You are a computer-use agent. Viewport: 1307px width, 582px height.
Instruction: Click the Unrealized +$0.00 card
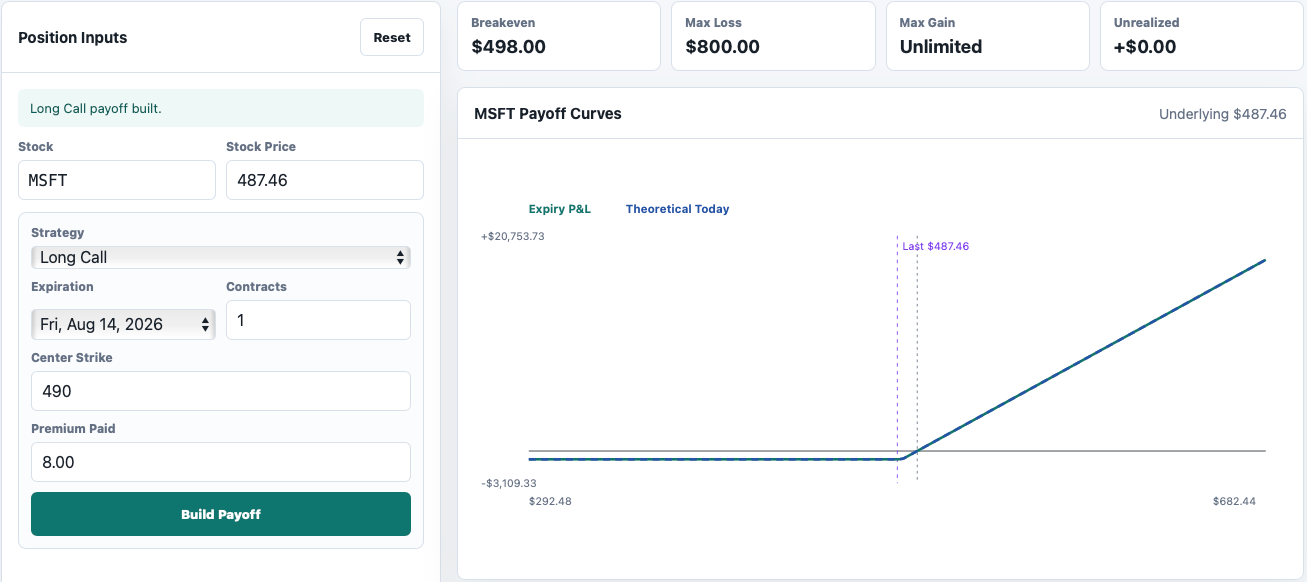pos(1202,36)
